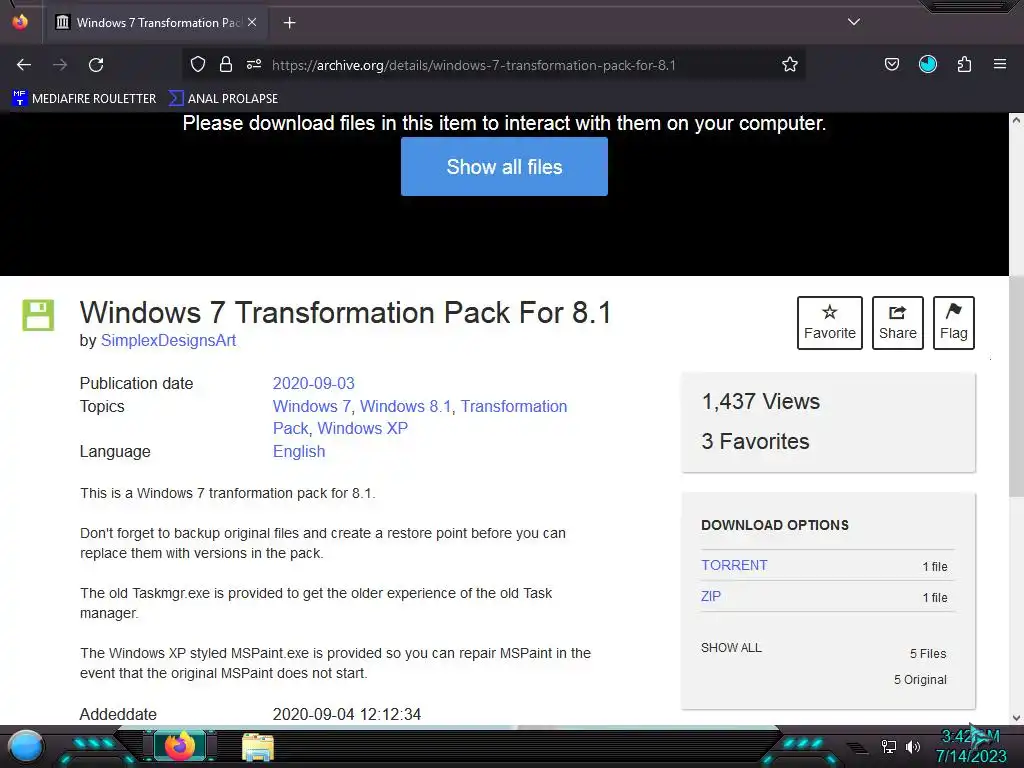Click the Firefox taskbar icon
The image size is (1024, 768).
(180, 746)
